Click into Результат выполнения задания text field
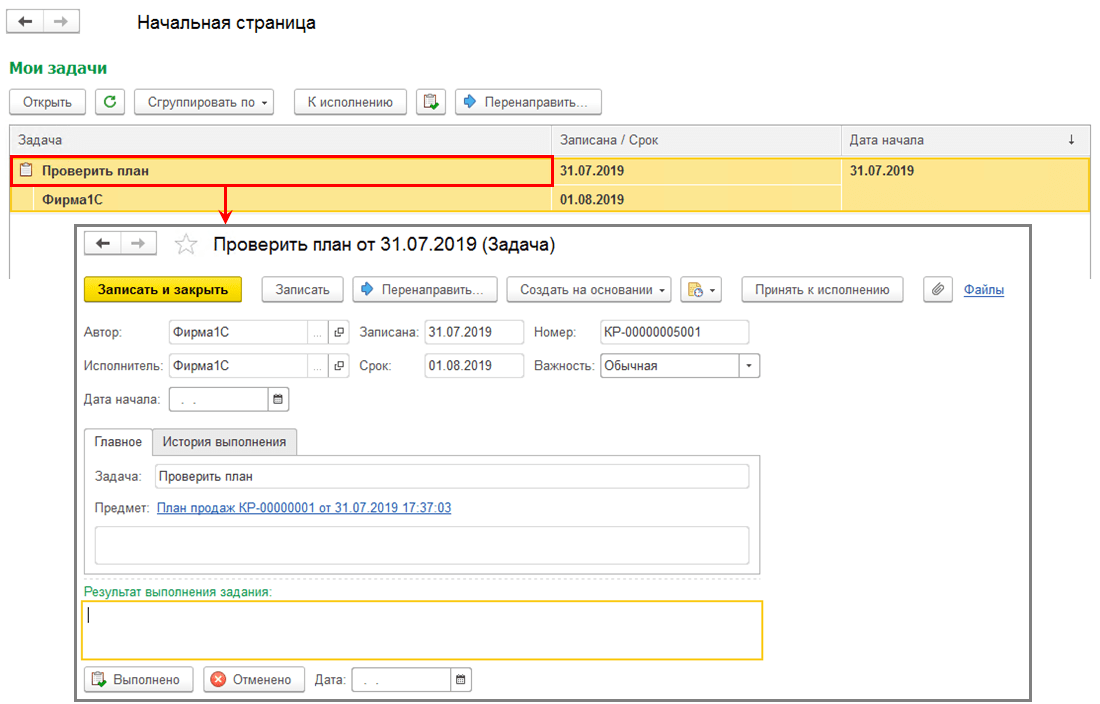The width and height of the screenshot is (1100, 704). (x=422, y=630)
